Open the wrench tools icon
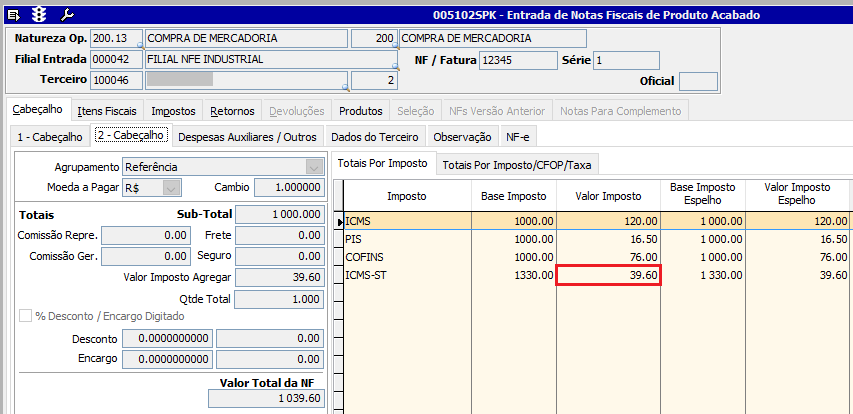This screenshot has height=414, width=853. [67, 15]
